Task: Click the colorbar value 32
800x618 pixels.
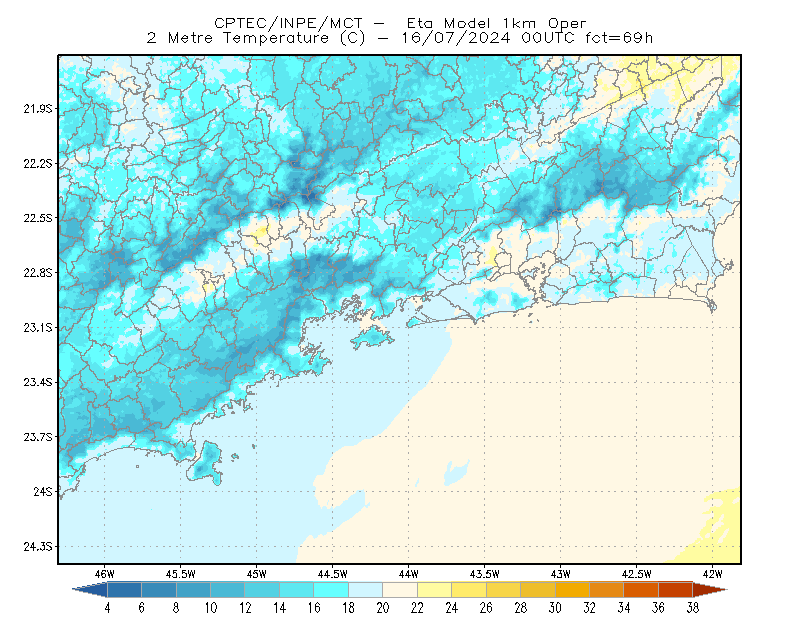Action: 589,608
